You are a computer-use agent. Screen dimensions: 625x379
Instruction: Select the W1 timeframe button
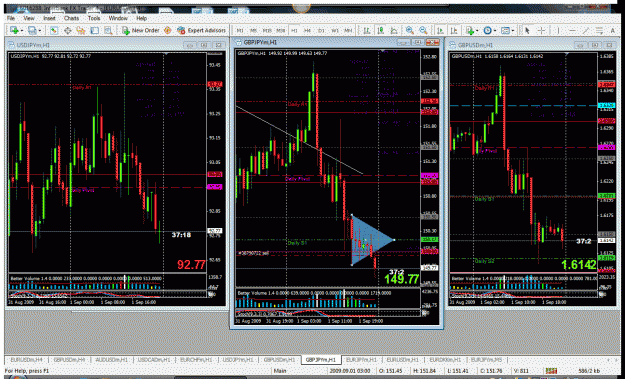335,30
